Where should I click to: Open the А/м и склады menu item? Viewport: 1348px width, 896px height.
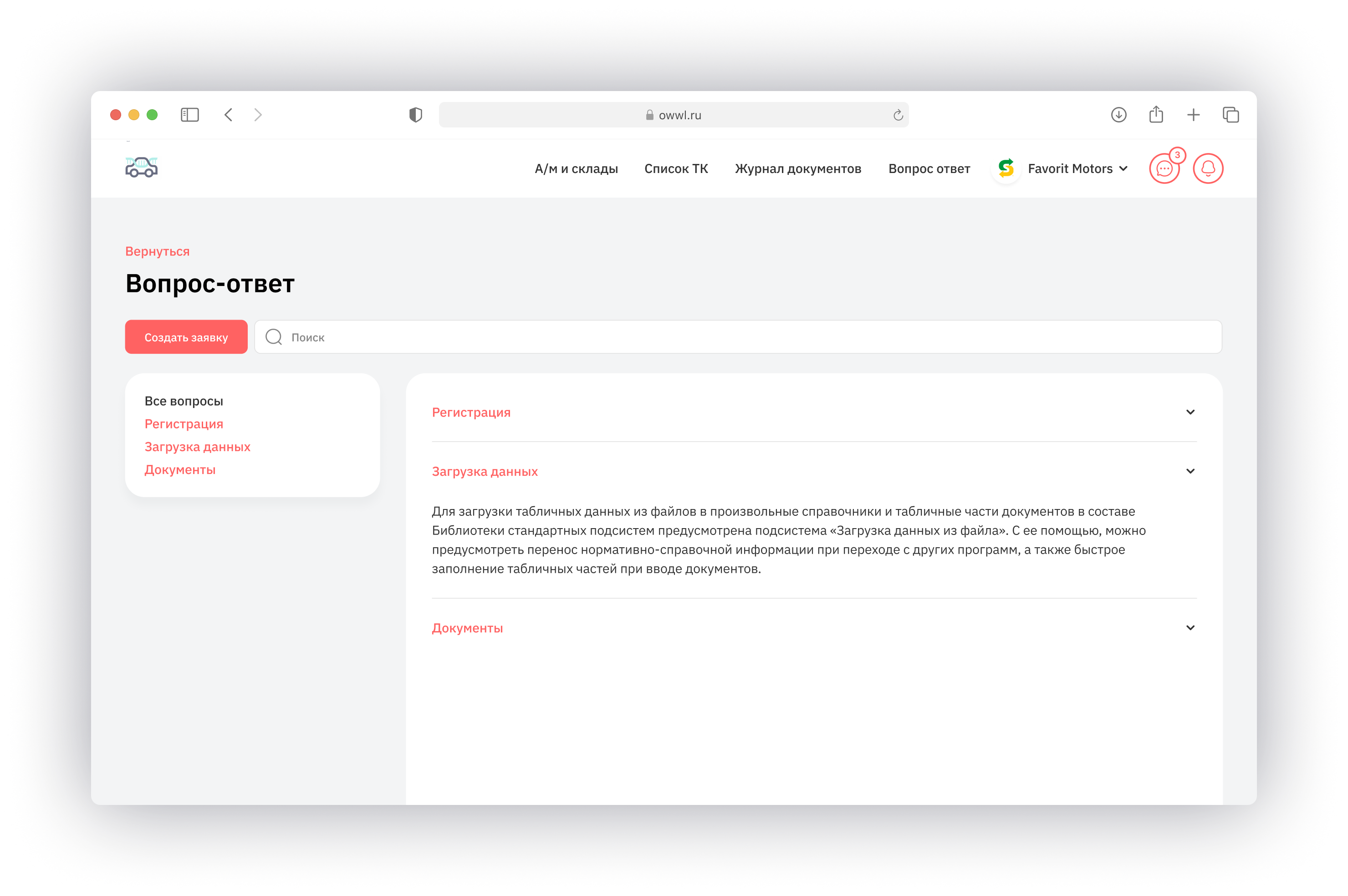coord(576,168)
